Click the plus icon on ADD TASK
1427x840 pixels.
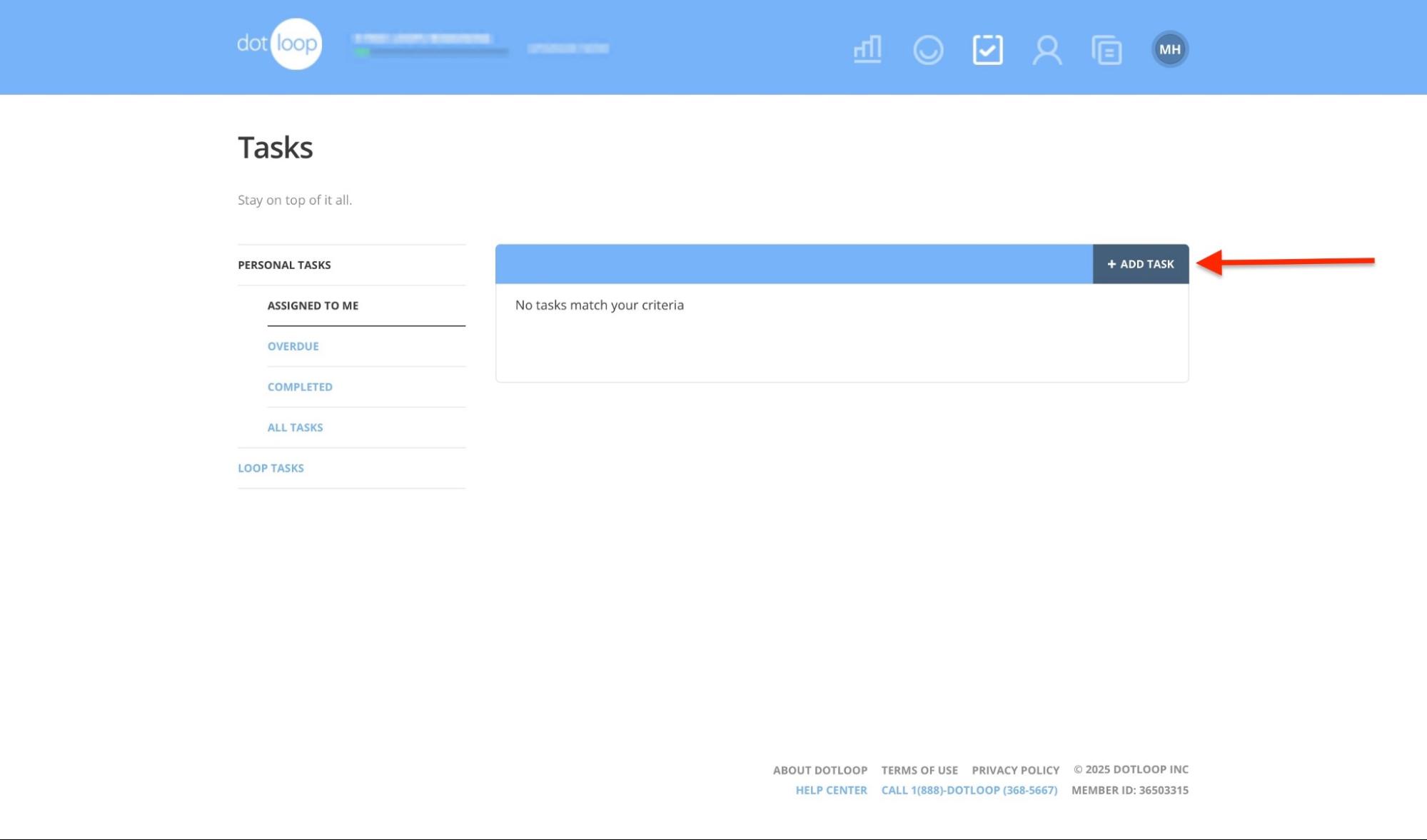click(x=1111, y=263)
